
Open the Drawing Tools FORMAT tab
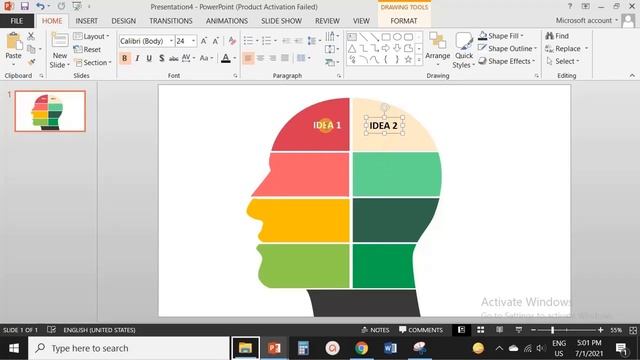tap(404, 21)
